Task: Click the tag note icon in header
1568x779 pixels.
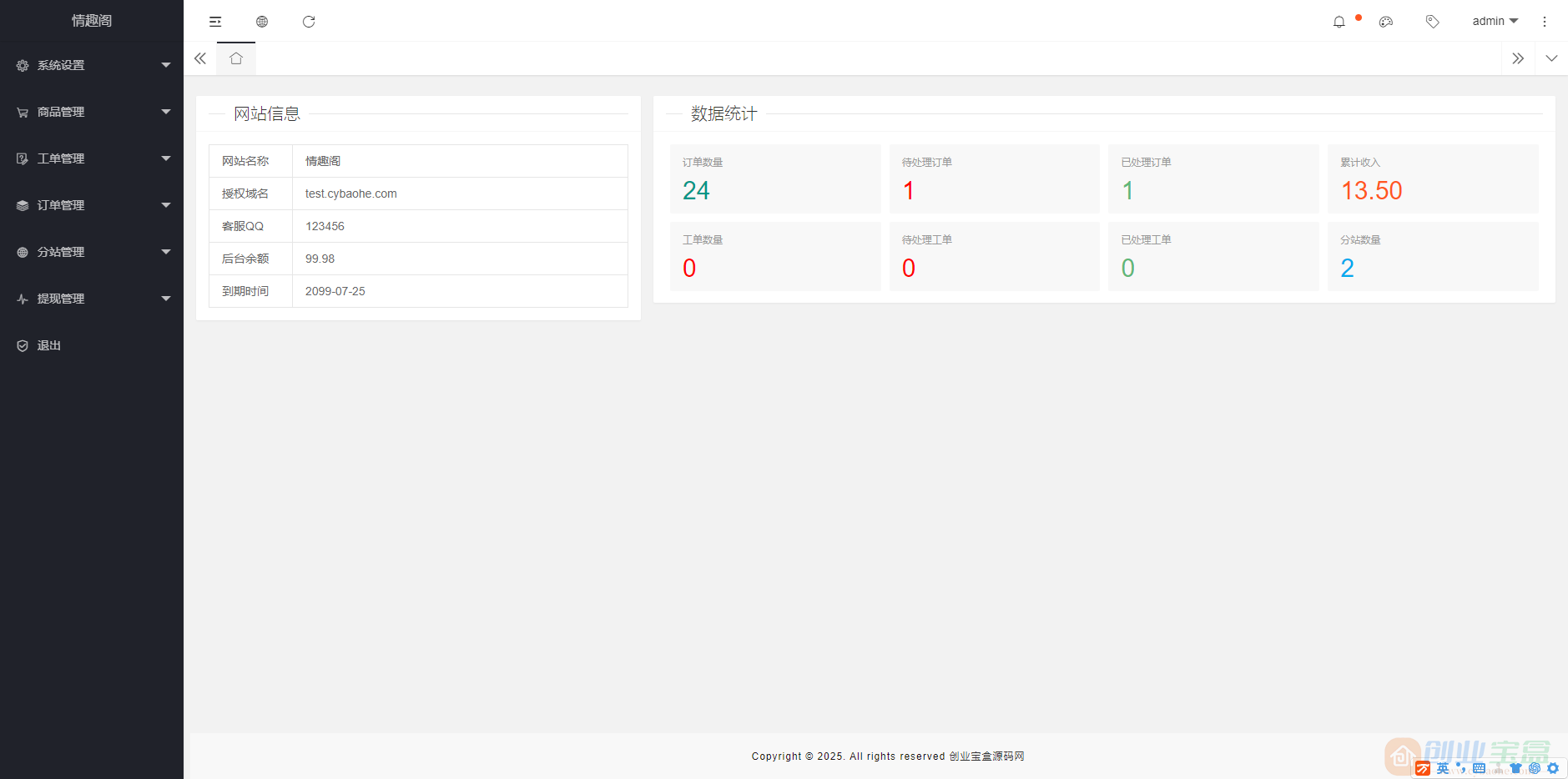Action: (x=1432, y=22)
